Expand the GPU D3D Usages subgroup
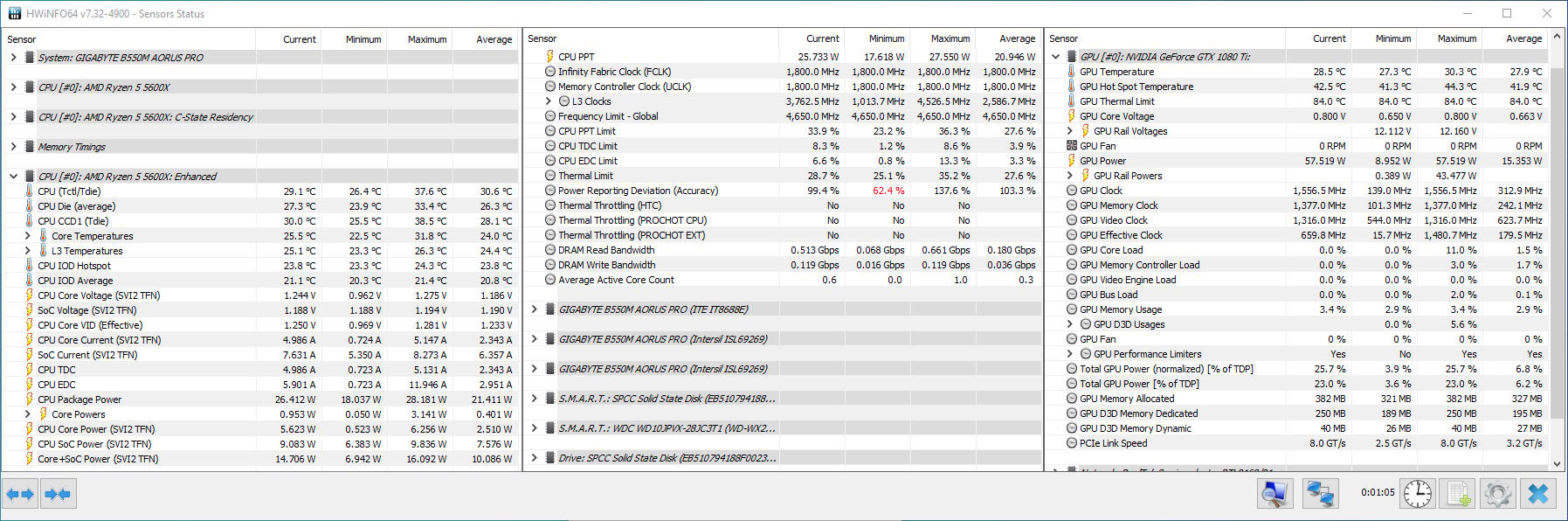 tap(1070, 324)
